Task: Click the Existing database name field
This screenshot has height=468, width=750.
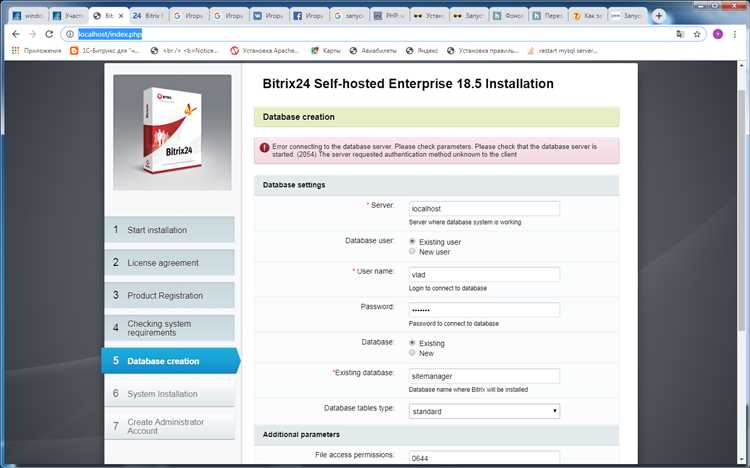Action: point(484,376)
